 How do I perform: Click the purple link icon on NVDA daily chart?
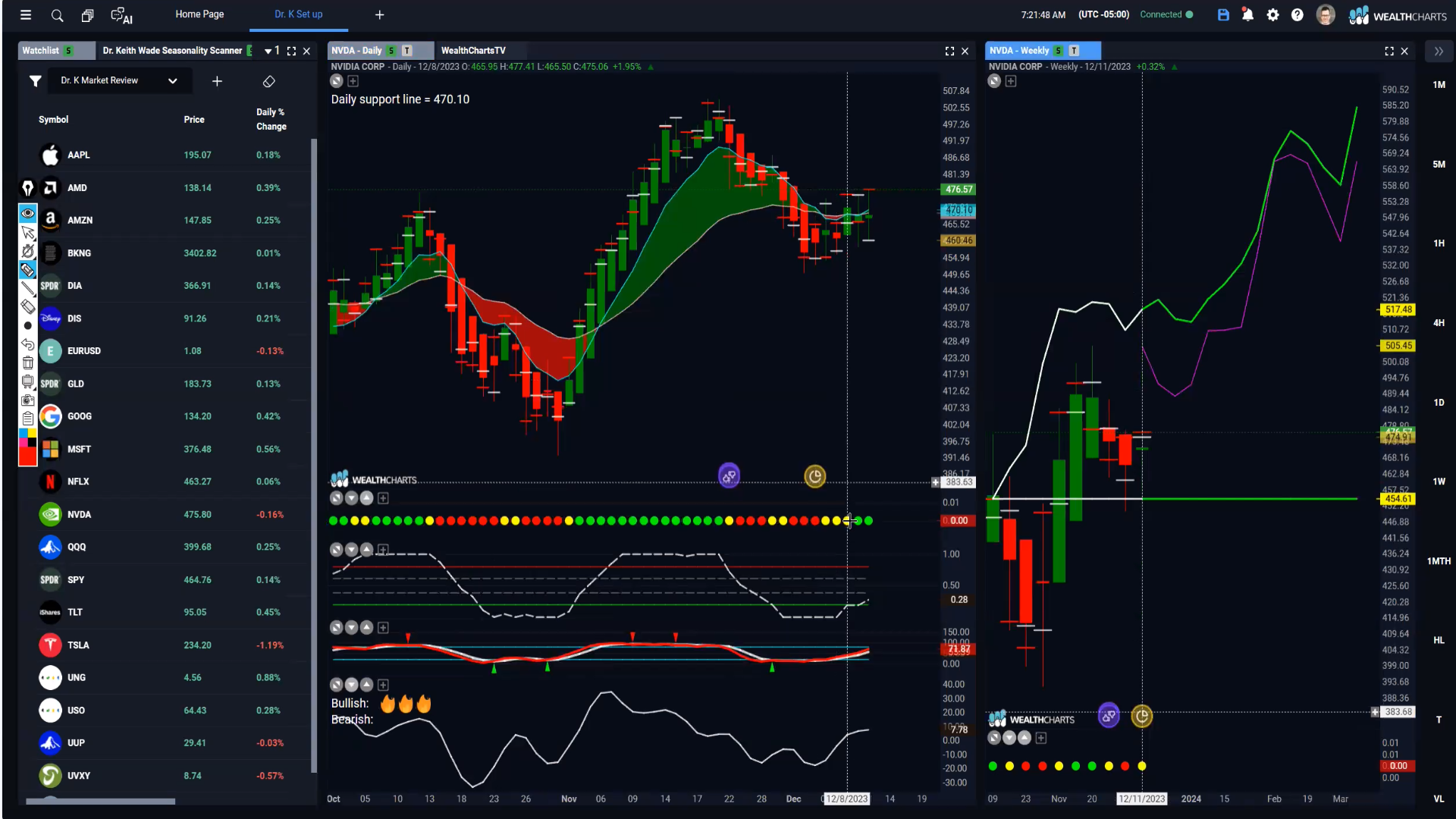pyautogui.click(x=729, y=476)
